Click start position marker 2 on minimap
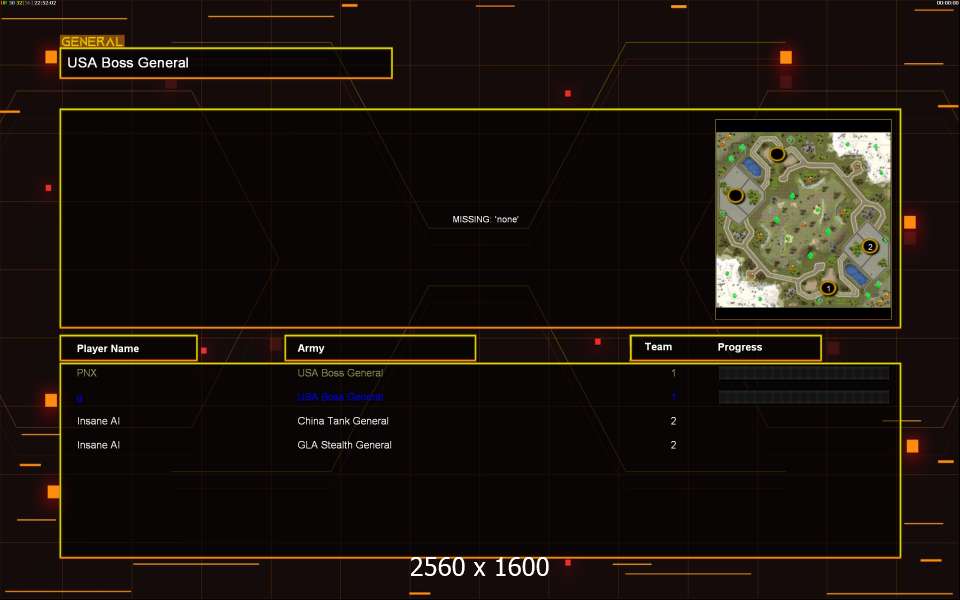960x600 pixels. tap(869, 246)
